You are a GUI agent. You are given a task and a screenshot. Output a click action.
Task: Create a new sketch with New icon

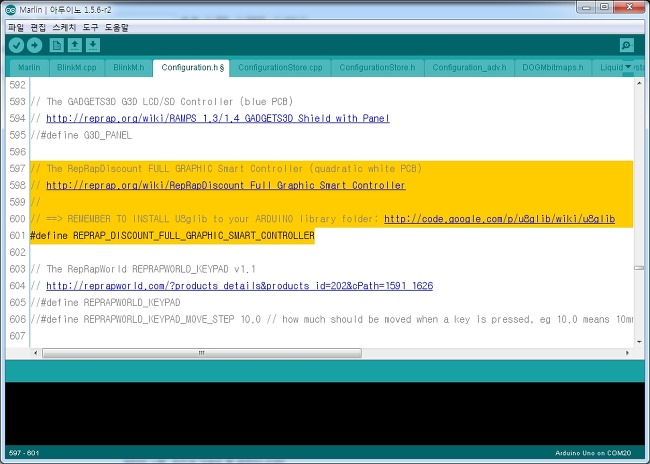pos(56,45)
